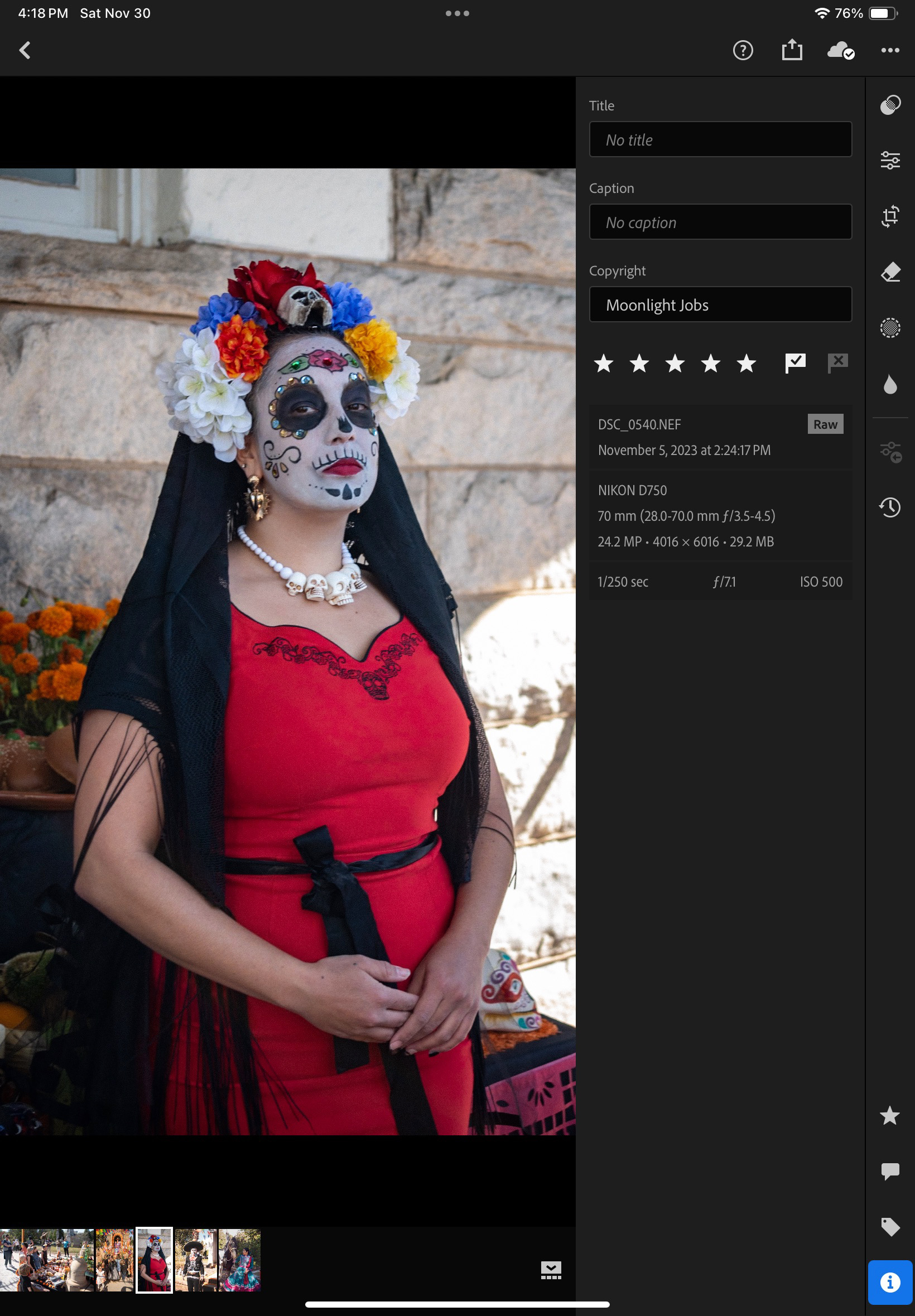915x1316 pixels.
Task: Tap the share export icon
Action: (792, 50)
